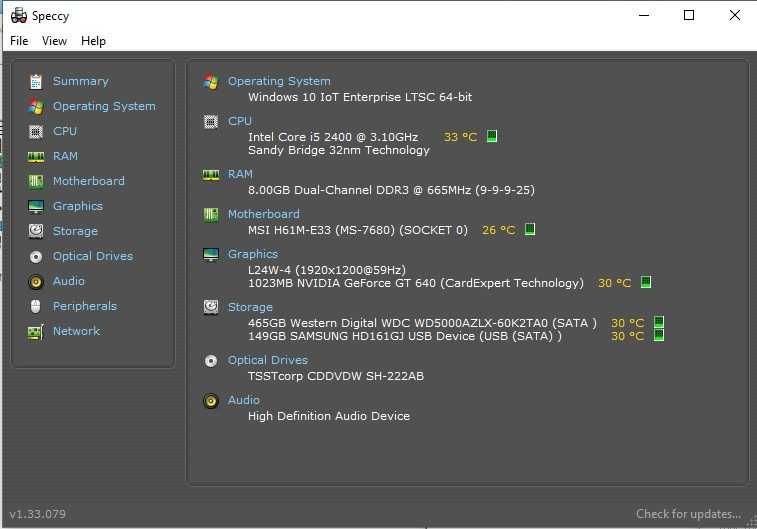This screenshot has width=757, height=529.
Task: Open the RAM sidebar entry
Action: pos(65,156)
